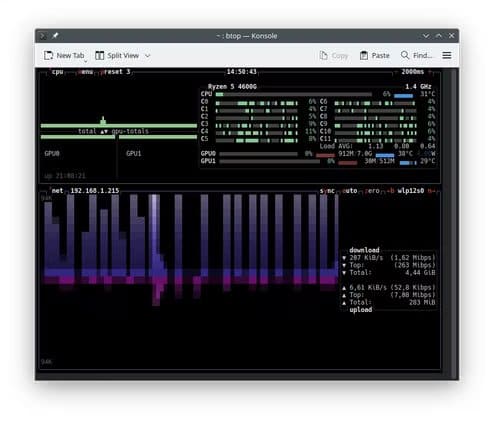Increase update interval with plus beside 2000ms

(x=430, y=72)
